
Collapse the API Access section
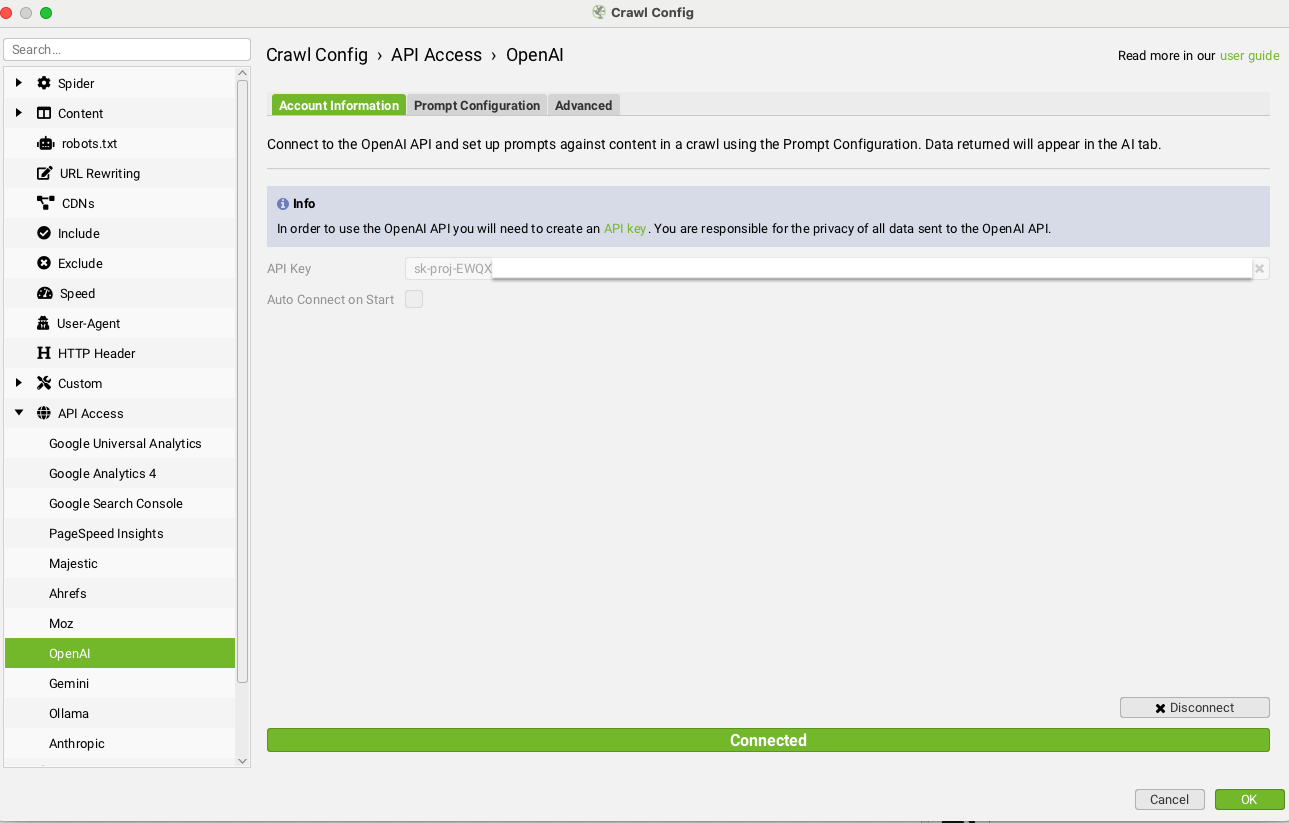tap(17, 413)
